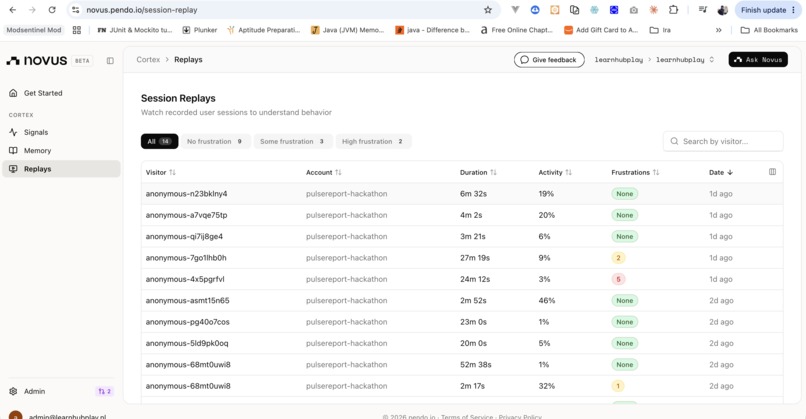Open Memory in the sidebar

tap(61, 151)
